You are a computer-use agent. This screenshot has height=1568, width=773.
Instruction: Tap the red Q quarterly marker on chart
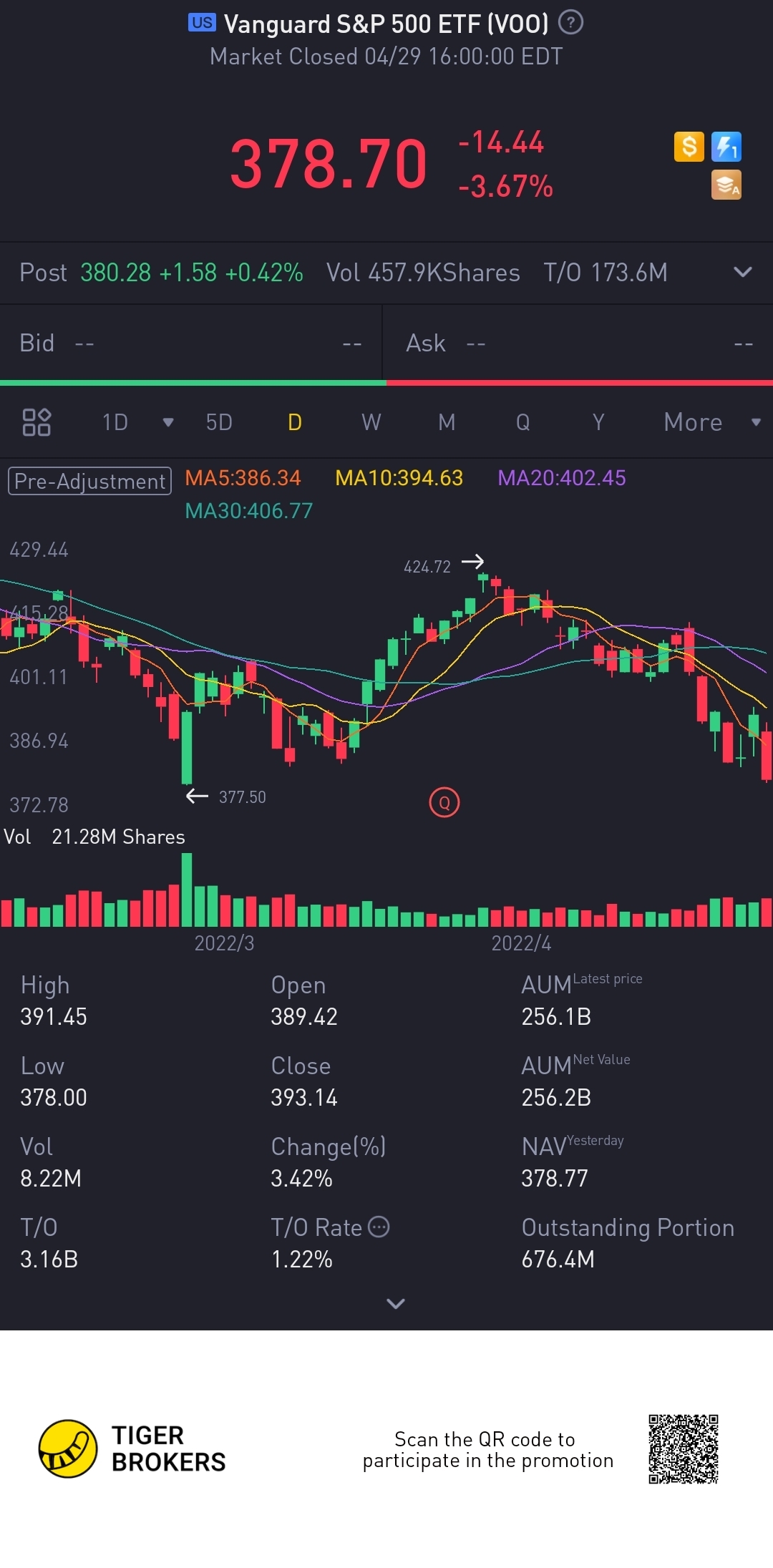pyautogui.click(x=444, y=802)
